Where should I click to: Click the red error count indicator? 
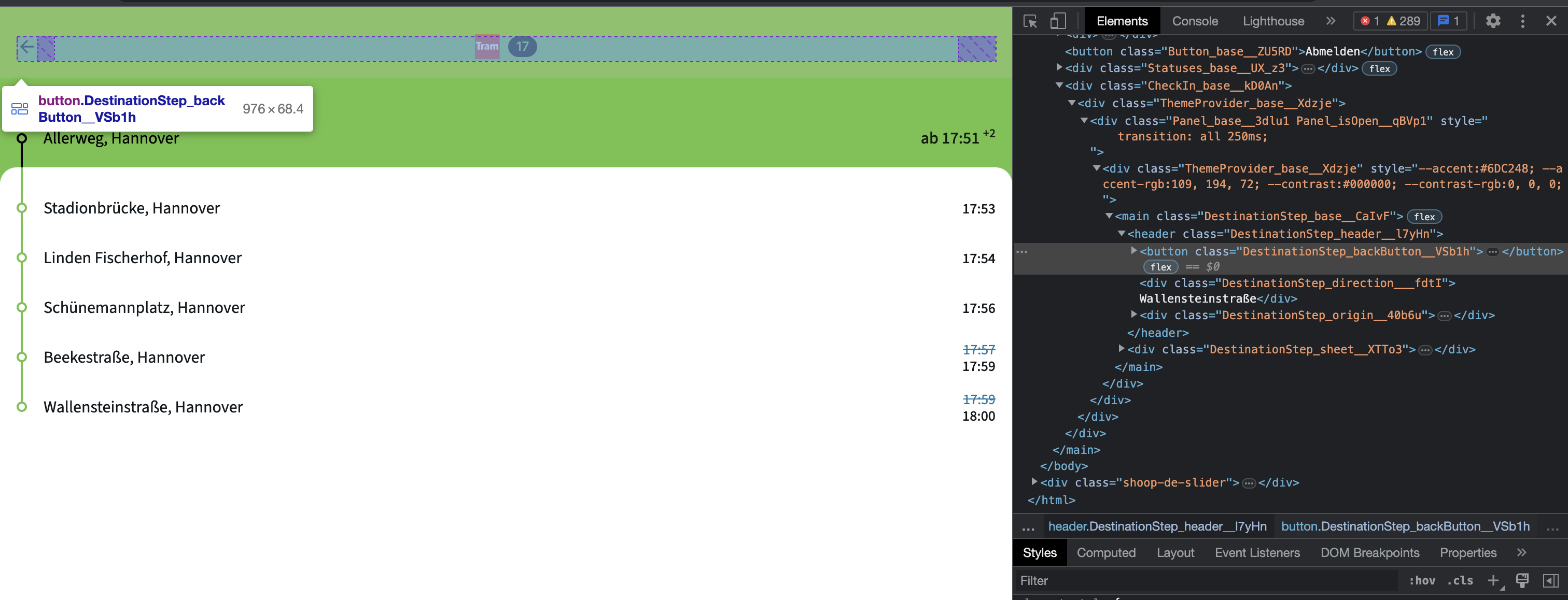[x=1369, y=21]
